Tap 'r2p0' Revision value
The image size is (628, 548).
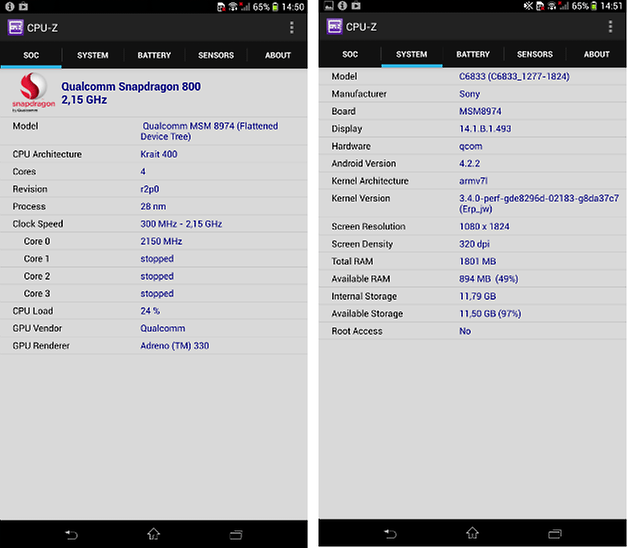(x=149, y=189)
